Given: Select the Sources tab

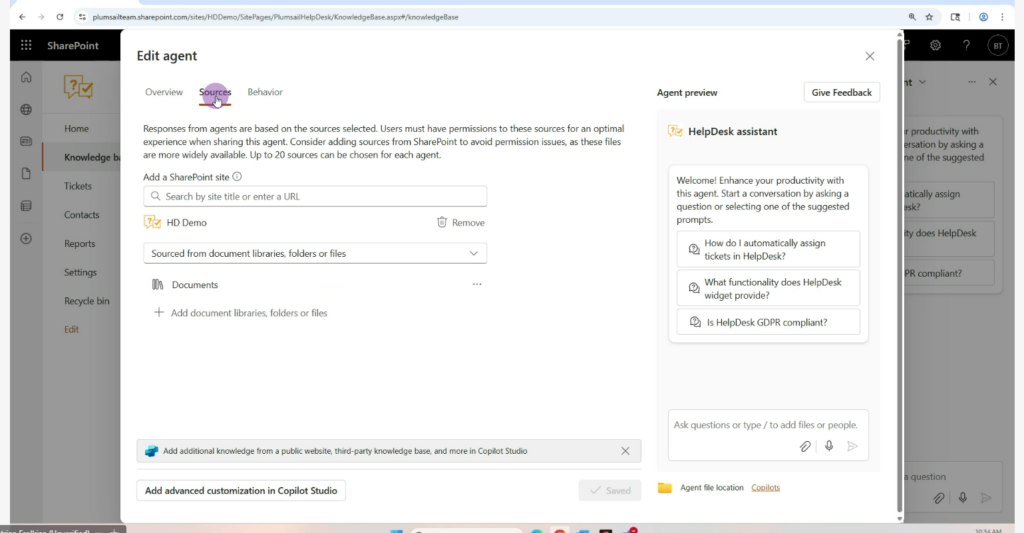Looking at the screenshot, I should [x=215, y=92].
